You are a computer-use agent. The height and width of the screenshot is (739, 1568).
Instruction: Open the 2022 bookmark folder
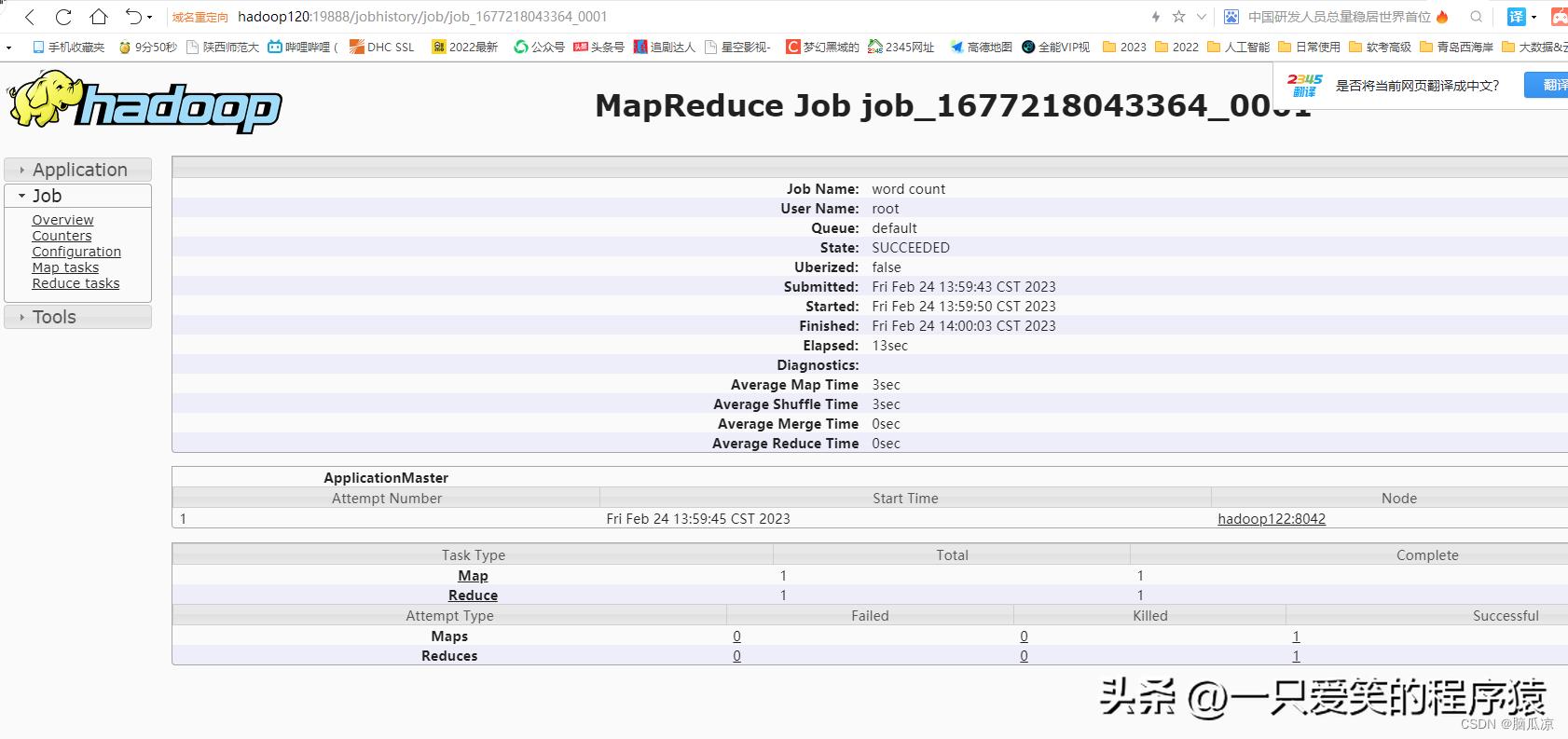pos(1177,47)
